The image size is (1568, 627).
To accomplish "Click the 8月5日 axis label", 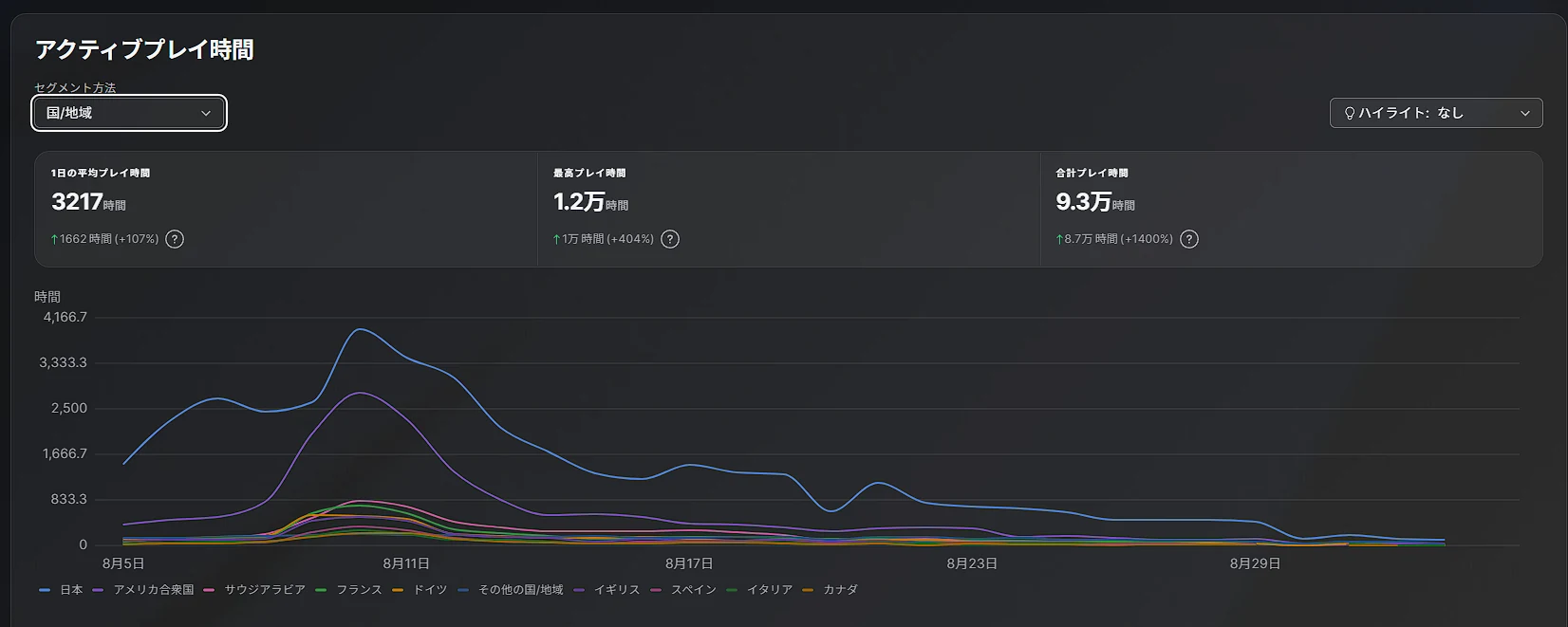I will (x=123, y=563).
